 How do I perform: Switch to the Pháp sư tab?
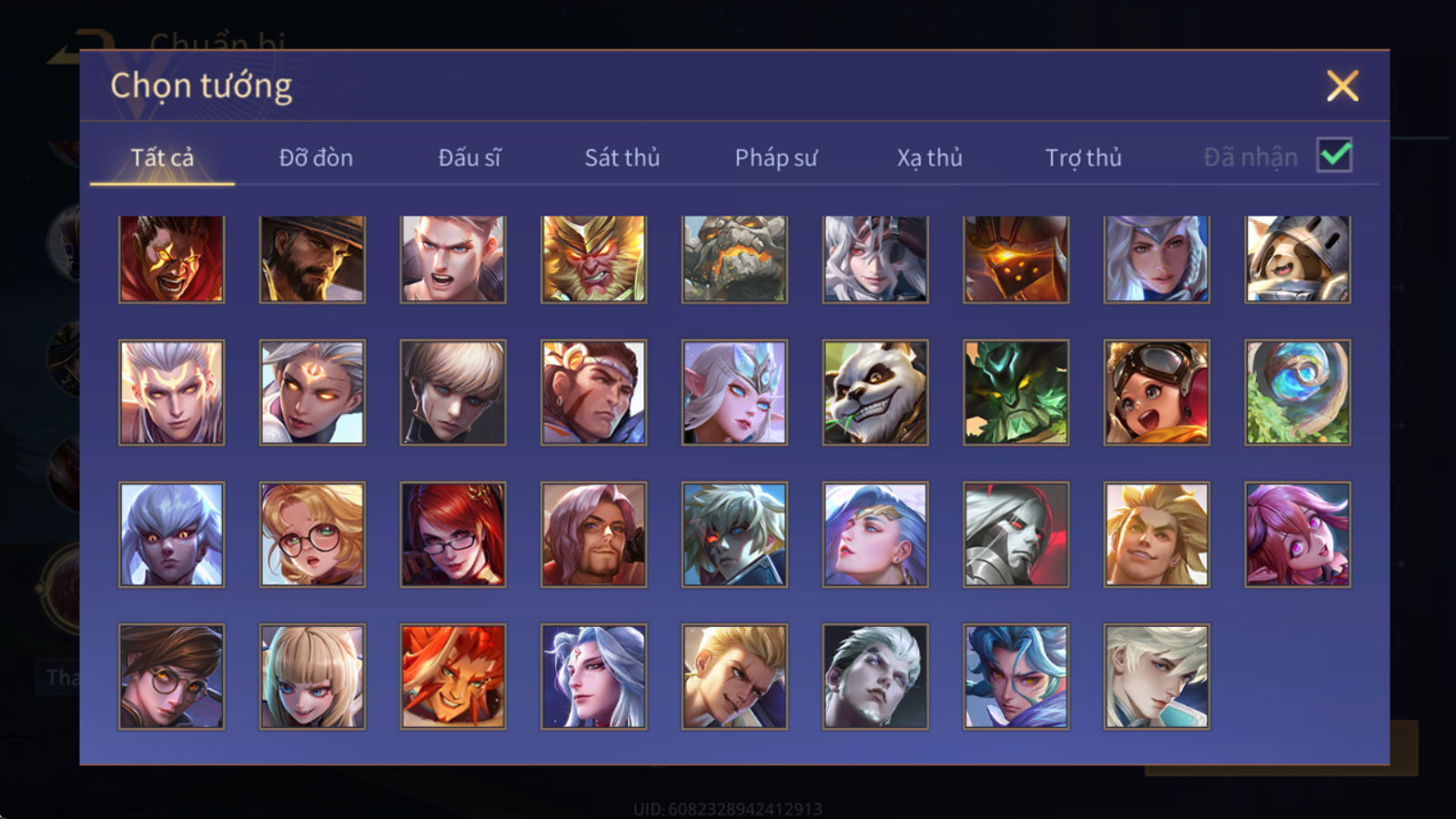click(x=776, y=157)
